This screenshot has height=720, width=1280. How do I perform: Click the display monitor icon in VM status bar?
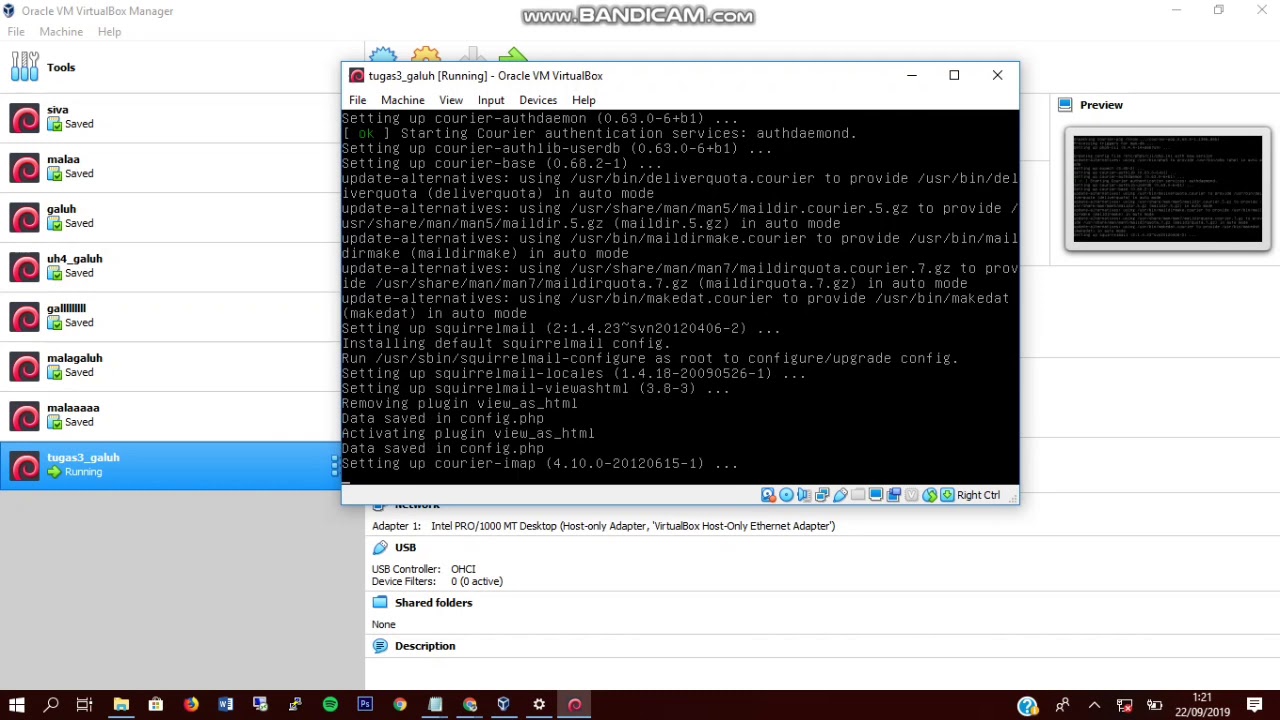876,495
